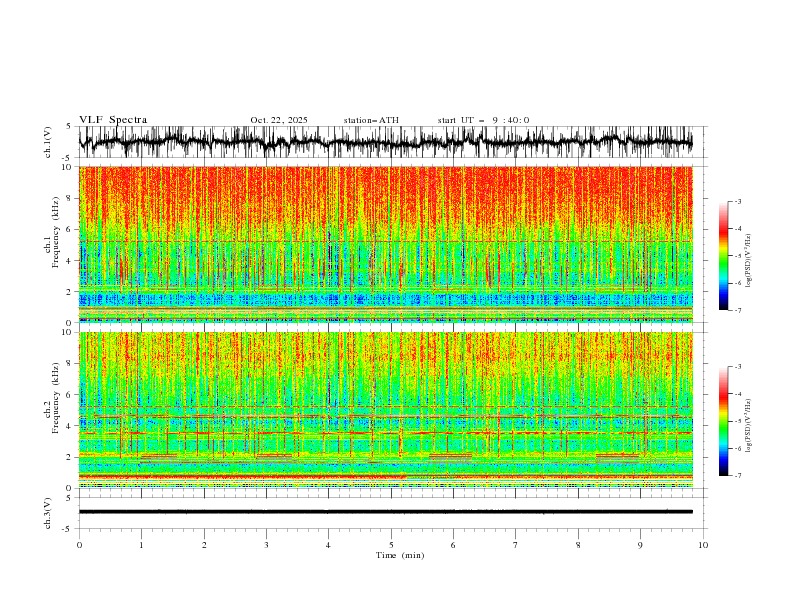
Task: Click the "7" tick on the time axis
Action: tap(516, 545)
